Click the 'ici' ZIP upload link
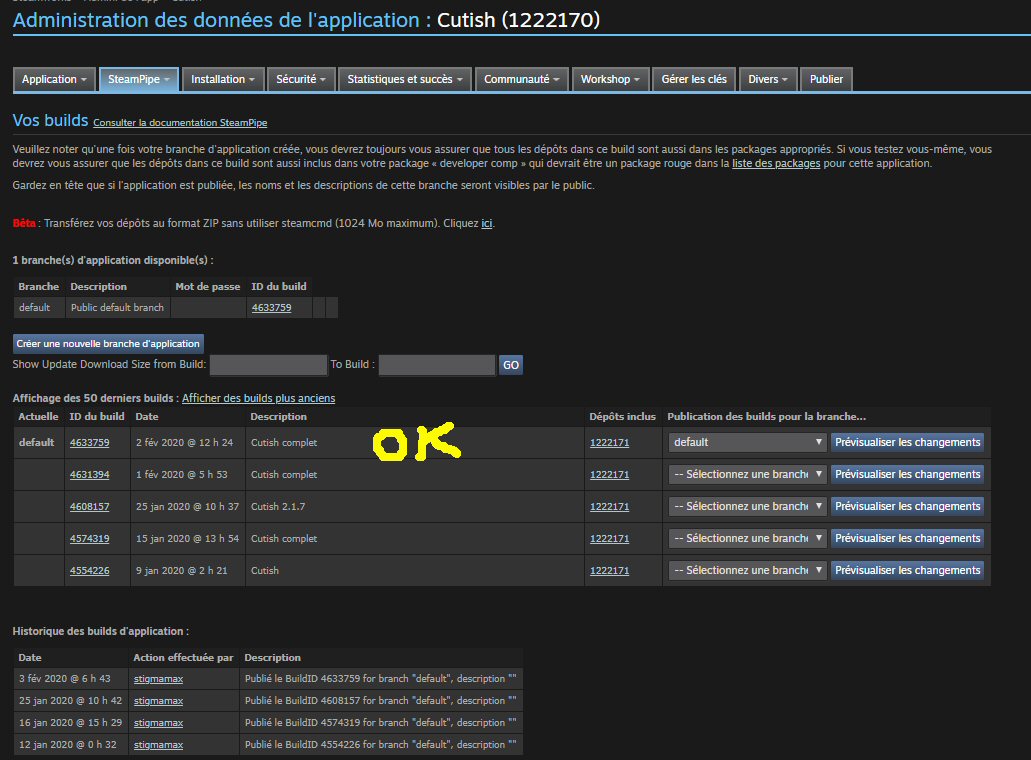 click(x=487, y=224)
